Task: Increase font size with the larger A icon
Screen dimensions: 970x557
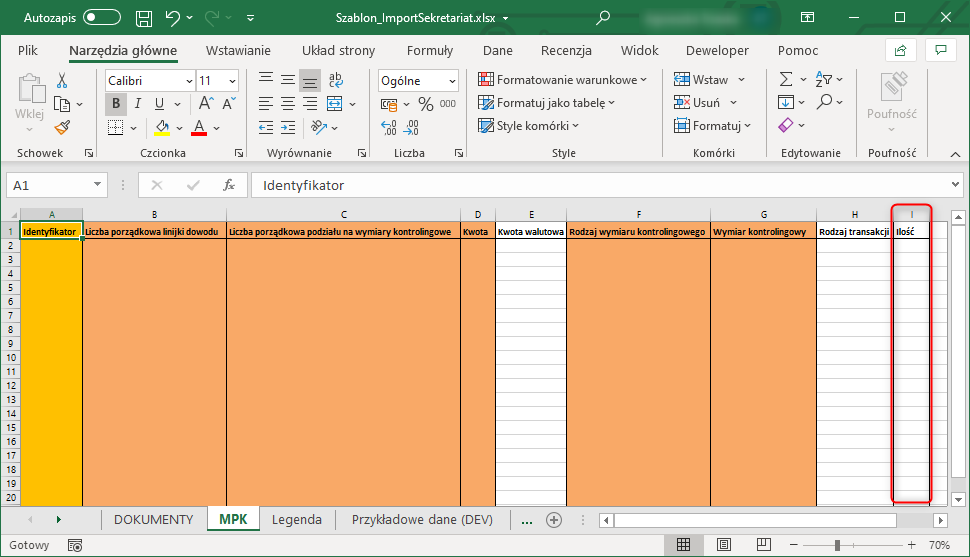Action: (x=207, y=103)
